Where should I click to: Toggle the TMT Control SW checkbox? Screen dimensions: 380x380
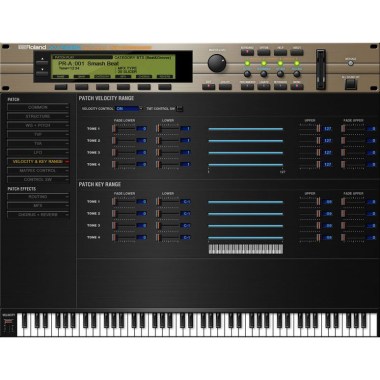coord(180,109)
